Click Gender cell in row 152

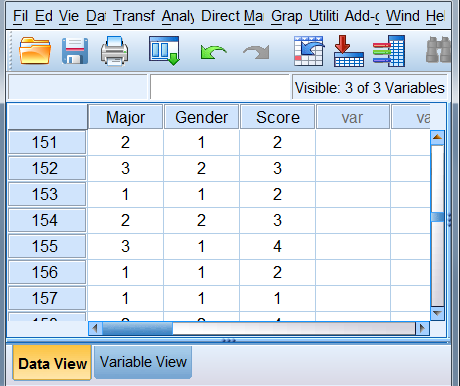[201, 168]
